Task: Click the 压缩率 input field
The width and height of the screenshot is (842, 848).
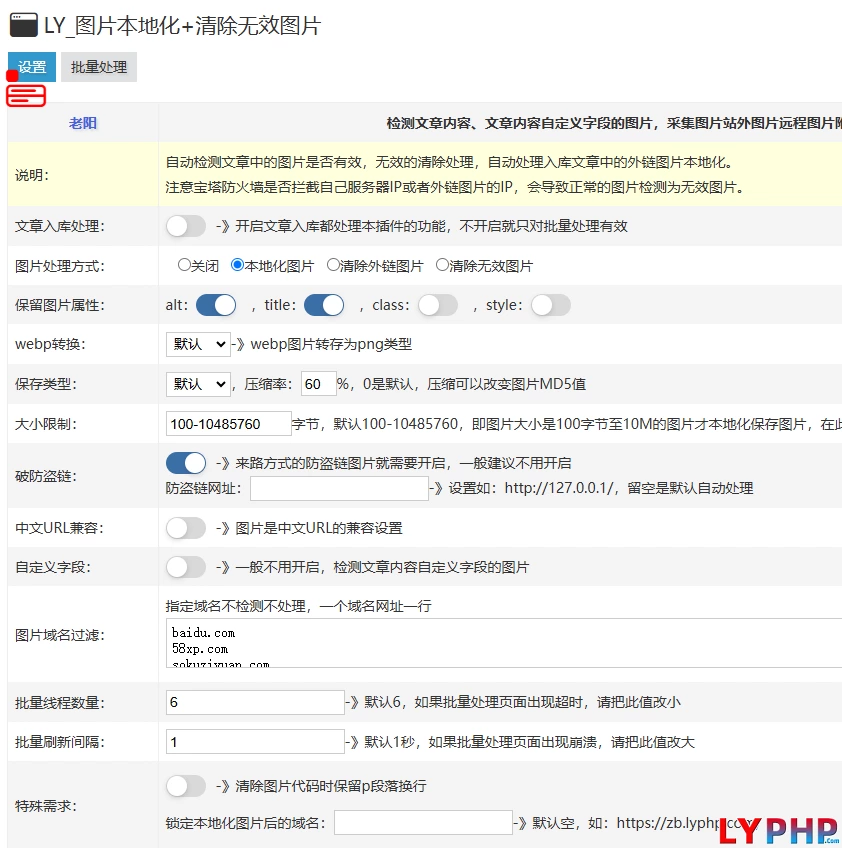Action: tap(318, 384)
